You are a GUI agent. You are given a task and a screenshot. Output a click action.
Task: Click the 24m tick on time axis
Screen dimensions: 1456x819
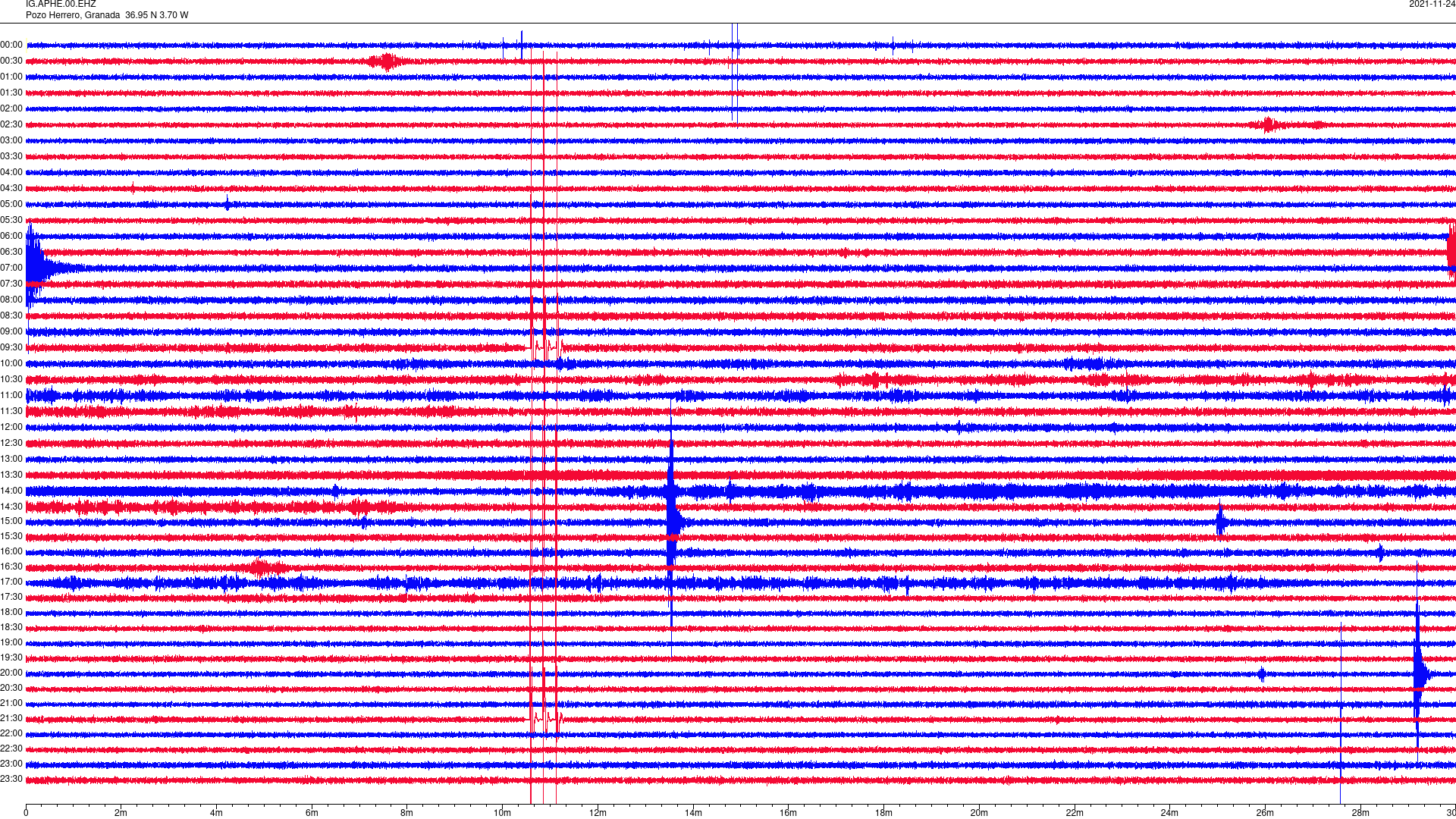(x=1169, y=813)
